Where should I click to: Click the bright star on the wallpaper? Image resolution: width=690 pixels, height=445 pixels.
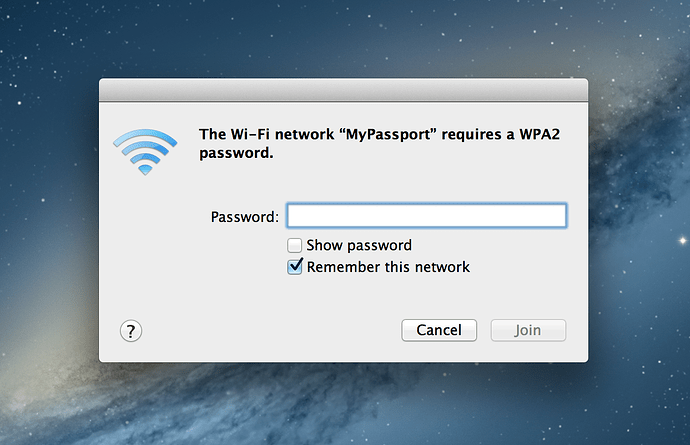click(683, 240)
